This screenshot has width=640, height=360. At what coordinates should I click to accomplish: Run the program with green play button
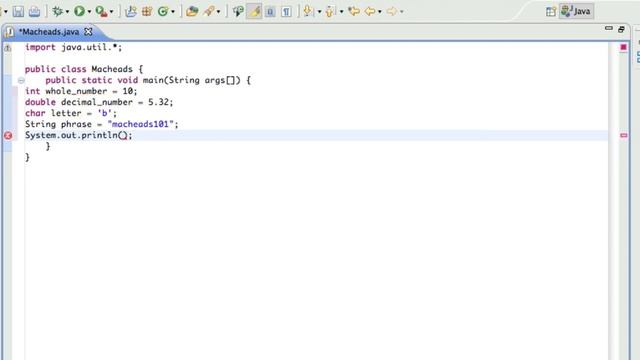pyautogui.click(x=79, y=11)
